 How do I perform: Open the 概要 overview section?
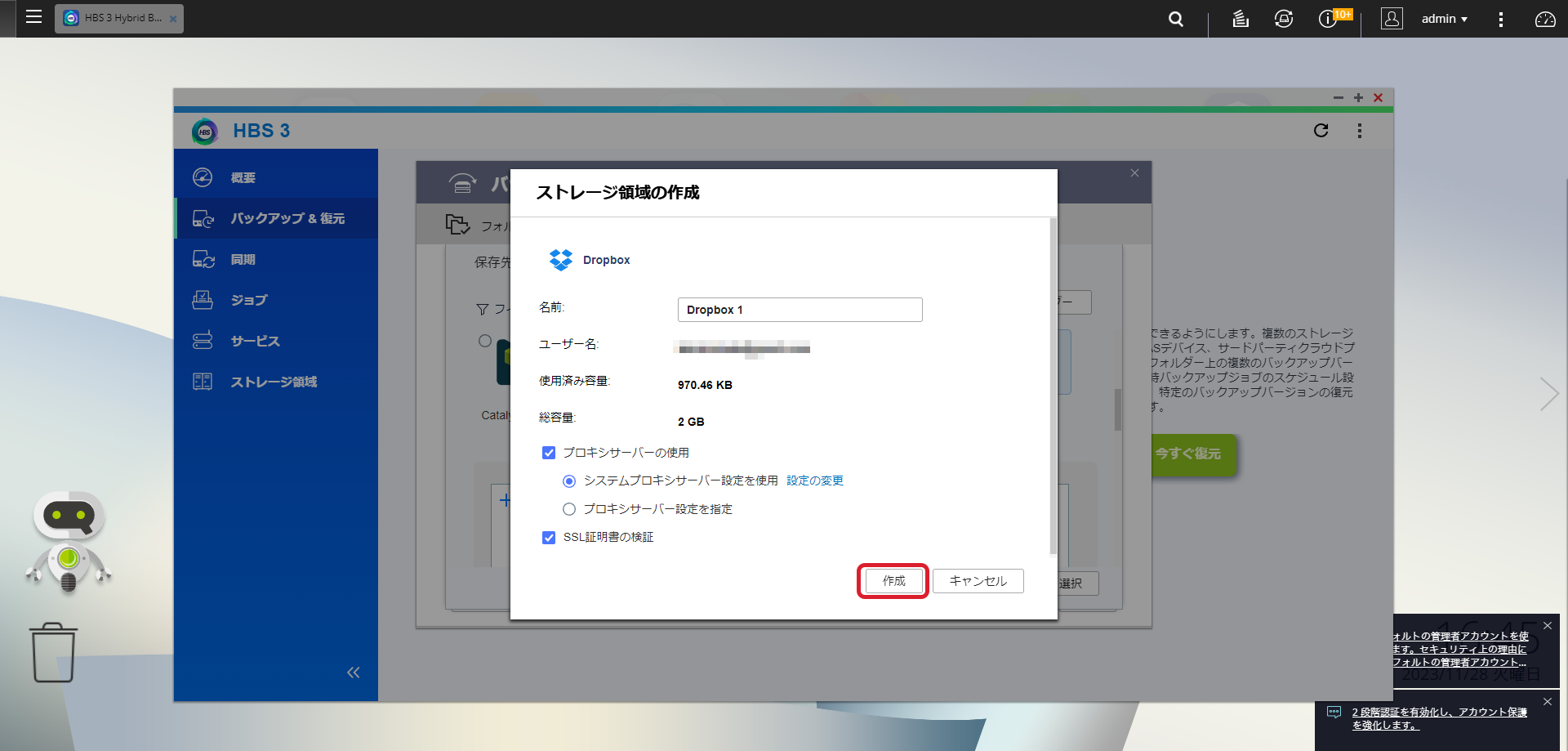click(x=276, y=177)
